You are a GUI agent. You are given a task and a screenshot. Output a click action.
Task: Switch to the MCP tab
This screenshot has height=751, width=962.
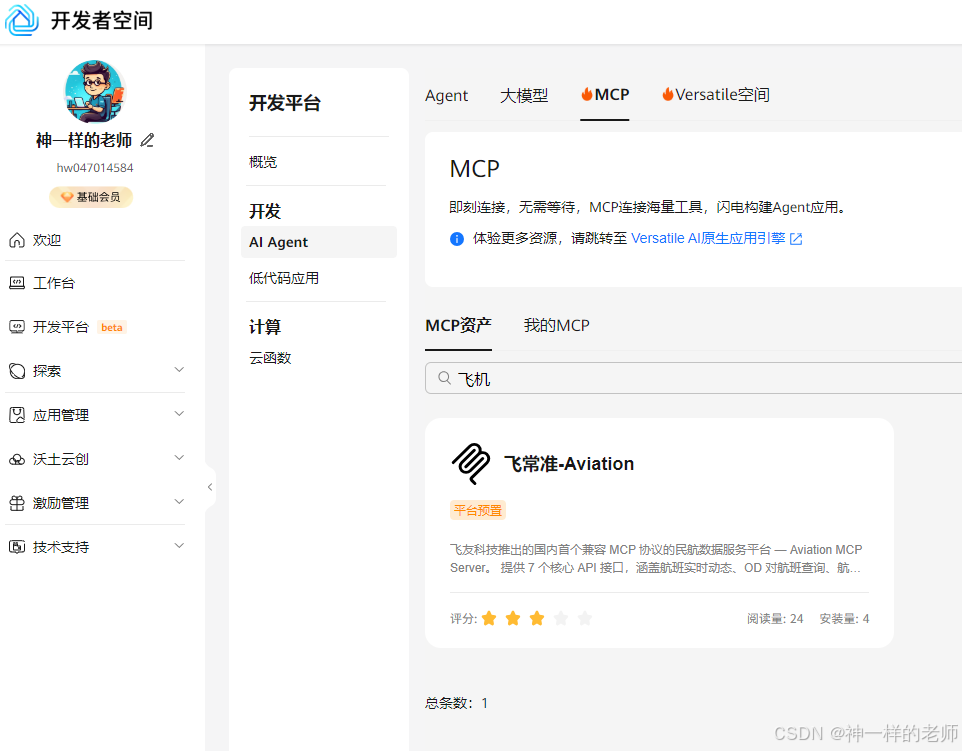[605, 94]
